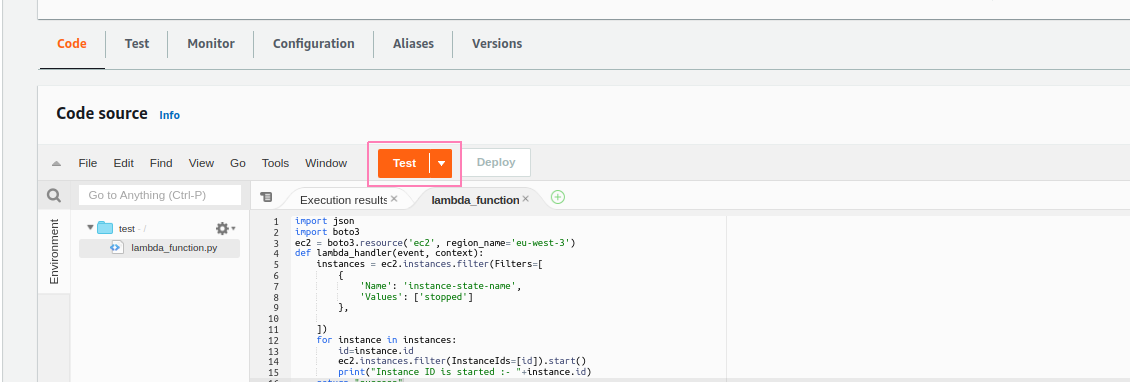
Task: Switch to the Execution results editor tab
Action: pyautogui.click(x=344, y=200)
